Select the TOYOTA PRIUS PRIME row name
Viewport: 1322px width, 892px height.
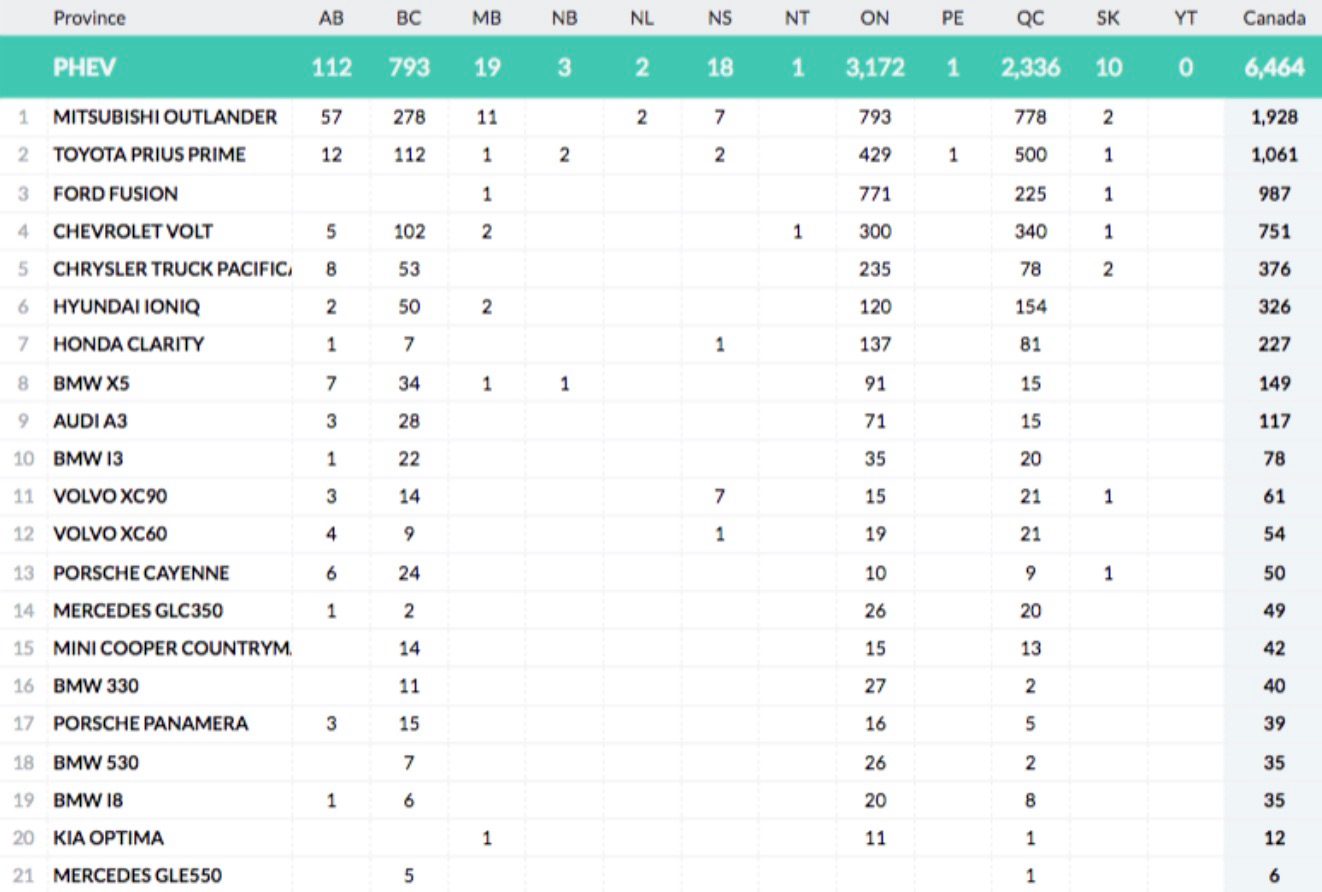[149, 155]
